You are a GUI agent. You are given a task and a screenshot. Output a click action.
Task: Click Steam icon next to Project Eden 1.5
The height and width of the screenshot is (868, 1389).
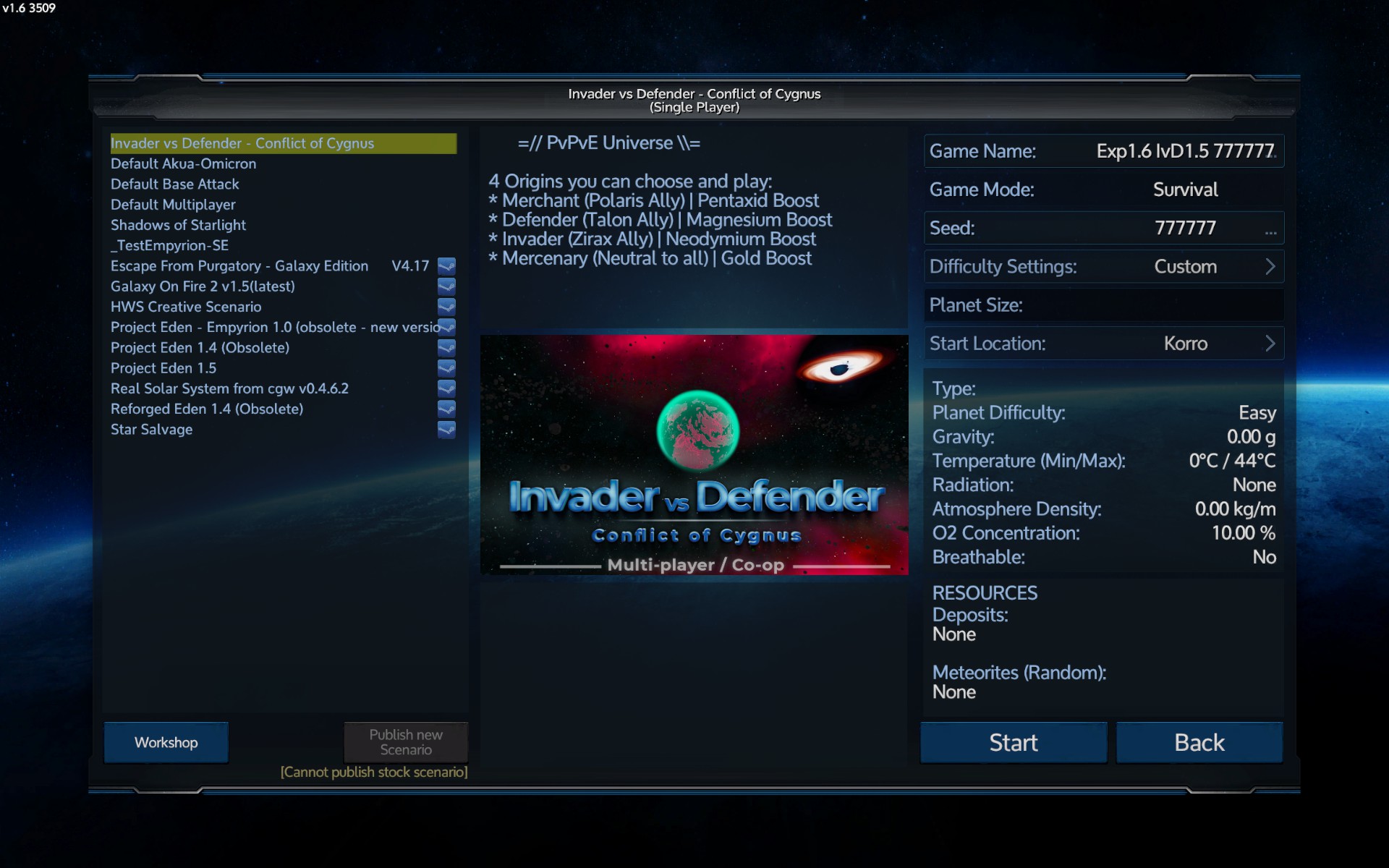[446, 368]
